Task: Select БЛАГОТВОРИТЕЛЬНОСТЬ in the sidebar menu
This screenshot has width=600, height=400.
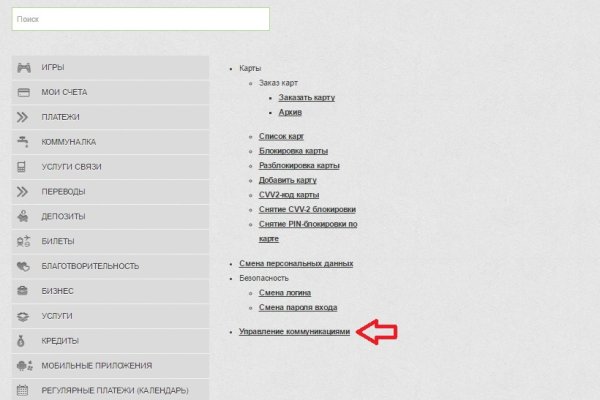Action: coord(90,266)
